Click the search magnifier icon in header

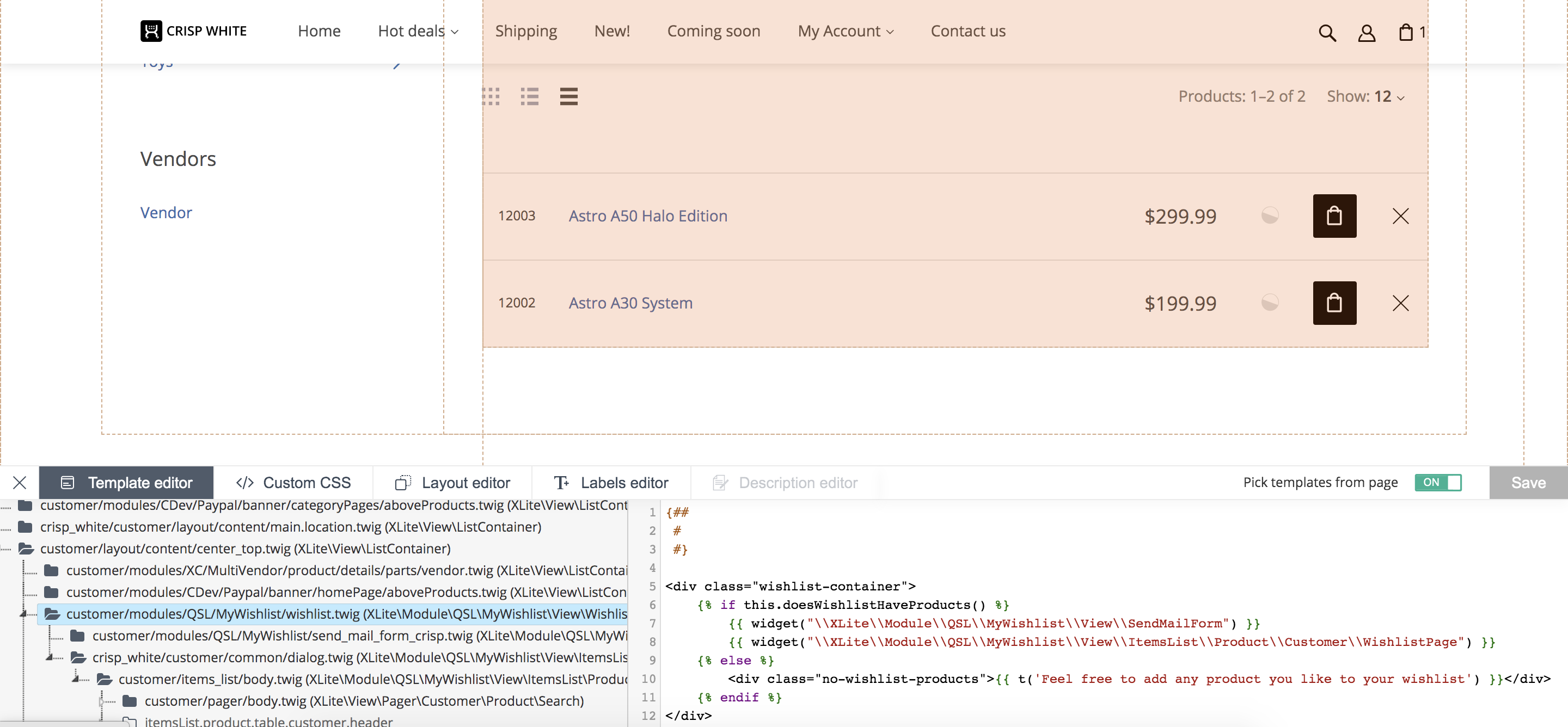(1327, 32)
